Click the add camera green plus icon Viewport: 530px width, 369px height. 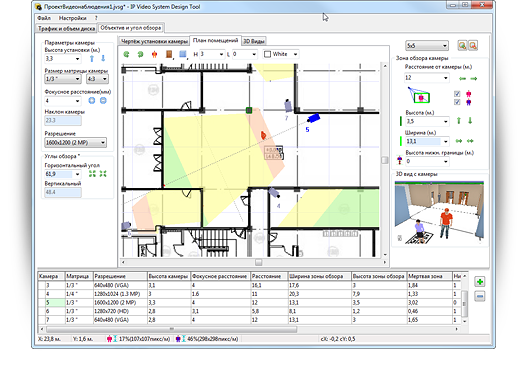coord(480,282)
